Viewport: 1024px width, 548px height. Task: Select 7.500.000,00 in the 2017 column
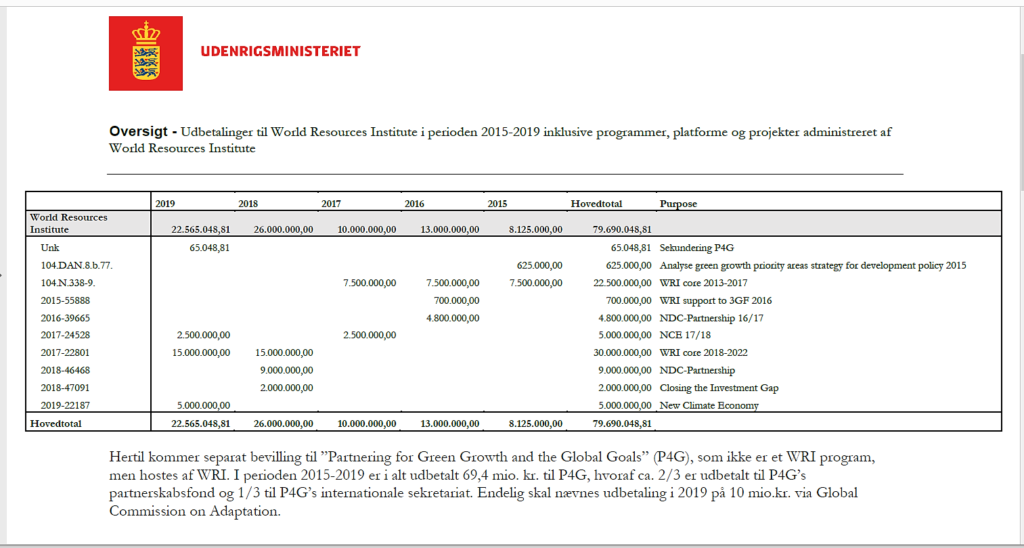point(369,283)
